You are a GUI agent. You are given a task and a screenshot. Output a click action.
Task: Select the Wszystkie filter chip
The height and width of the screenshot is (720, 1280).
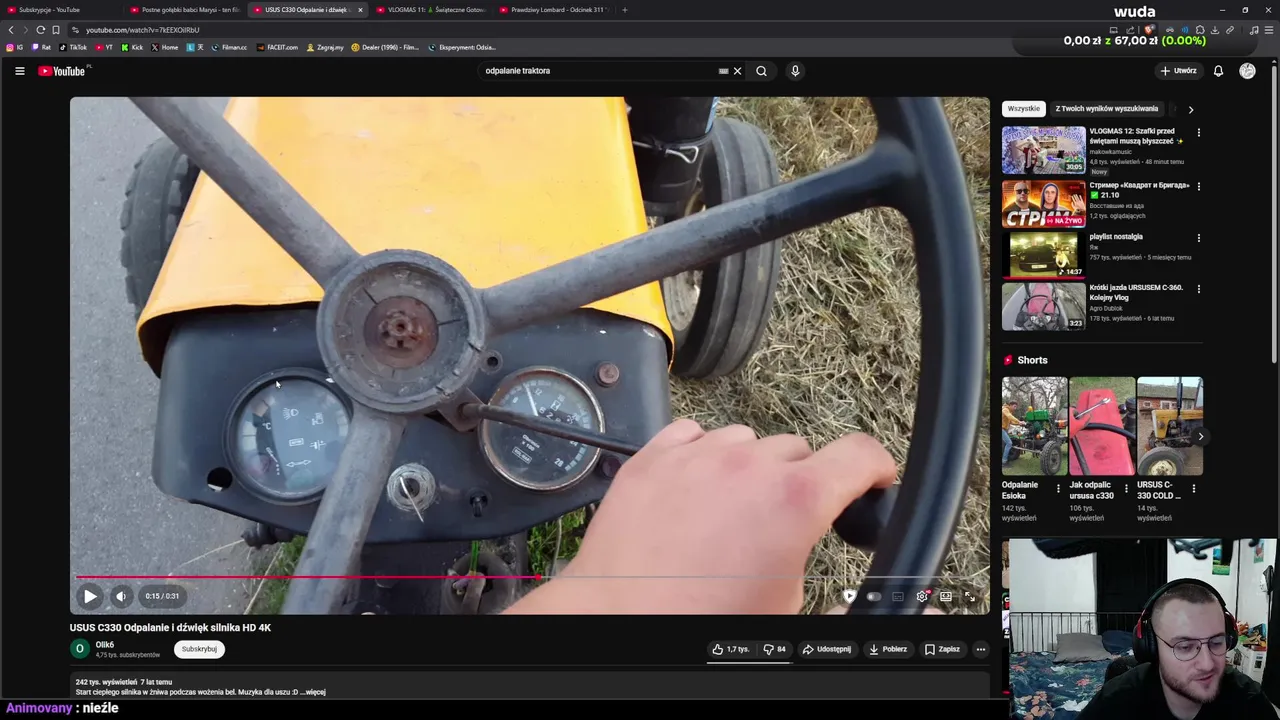click(1023, 109)
